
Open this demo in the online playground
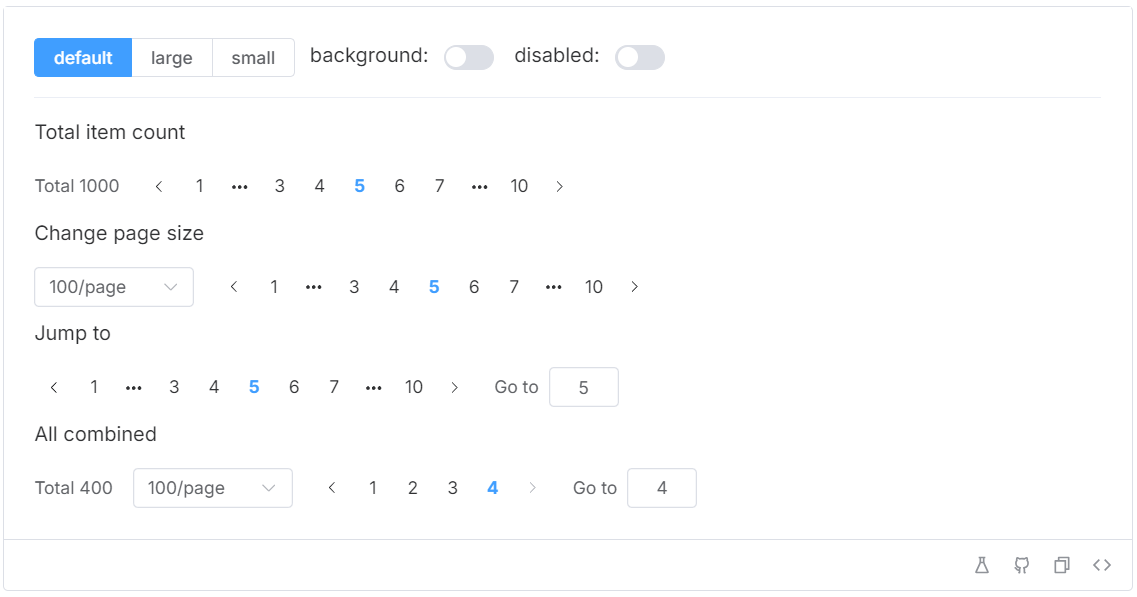pyautogui.click(x=981, y=565)
